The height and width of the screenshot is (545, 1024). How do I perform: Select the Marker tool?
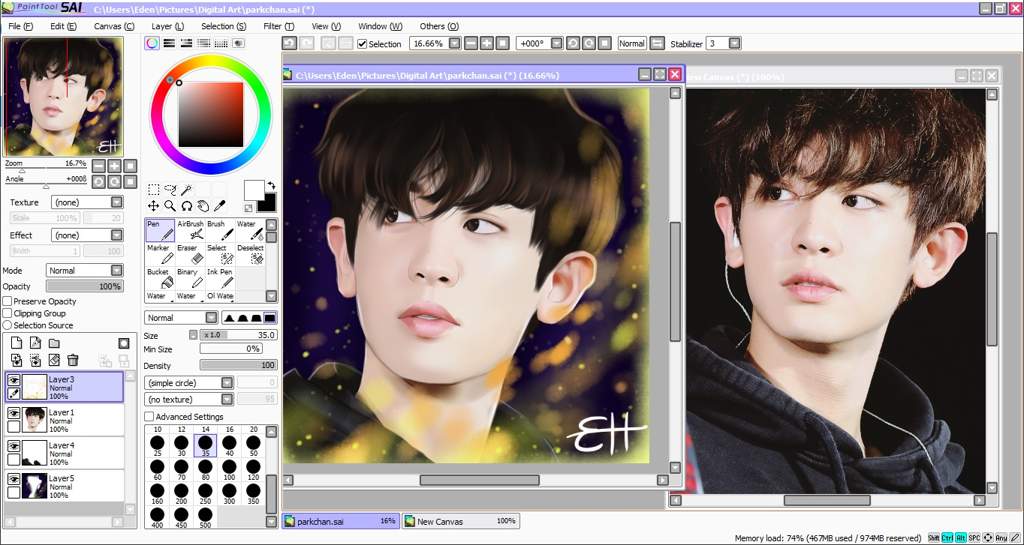(159, 254)
